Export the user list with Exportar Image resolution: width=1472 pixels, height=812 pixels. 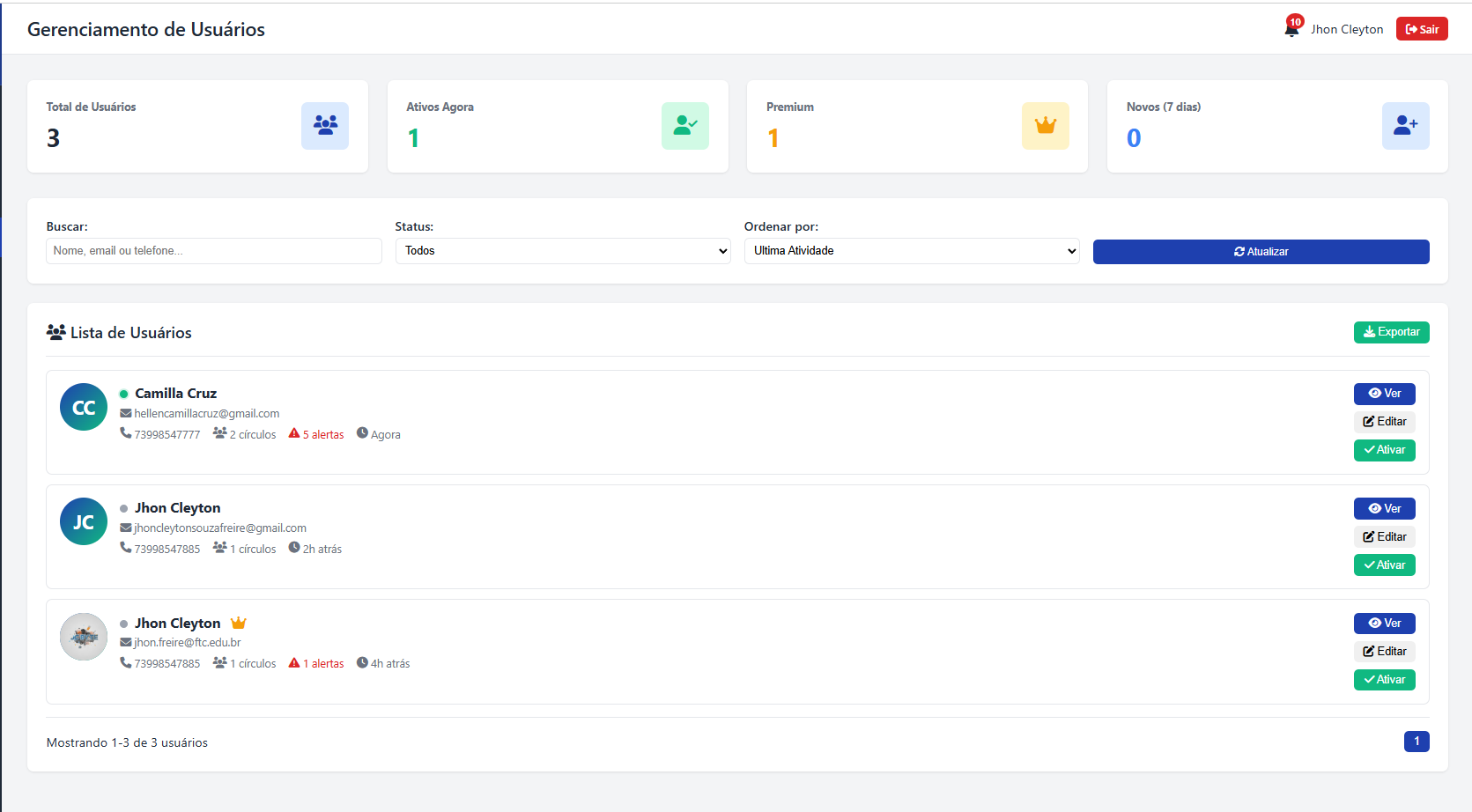click(1391, 332)
